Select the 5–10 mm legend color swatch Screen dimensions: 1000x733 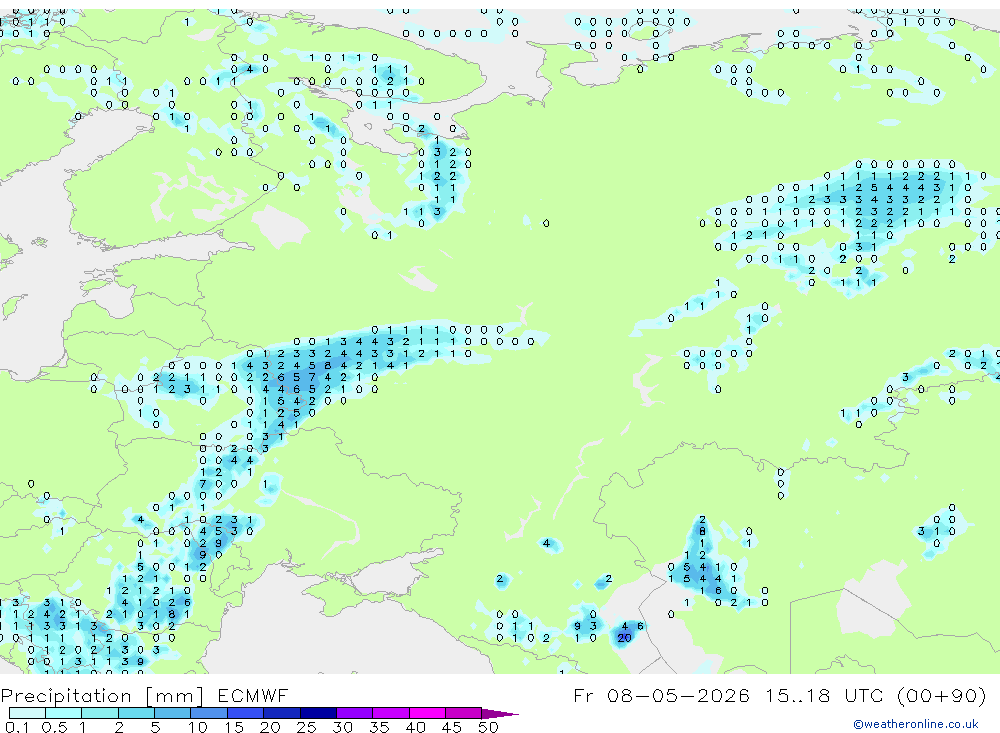173,713
